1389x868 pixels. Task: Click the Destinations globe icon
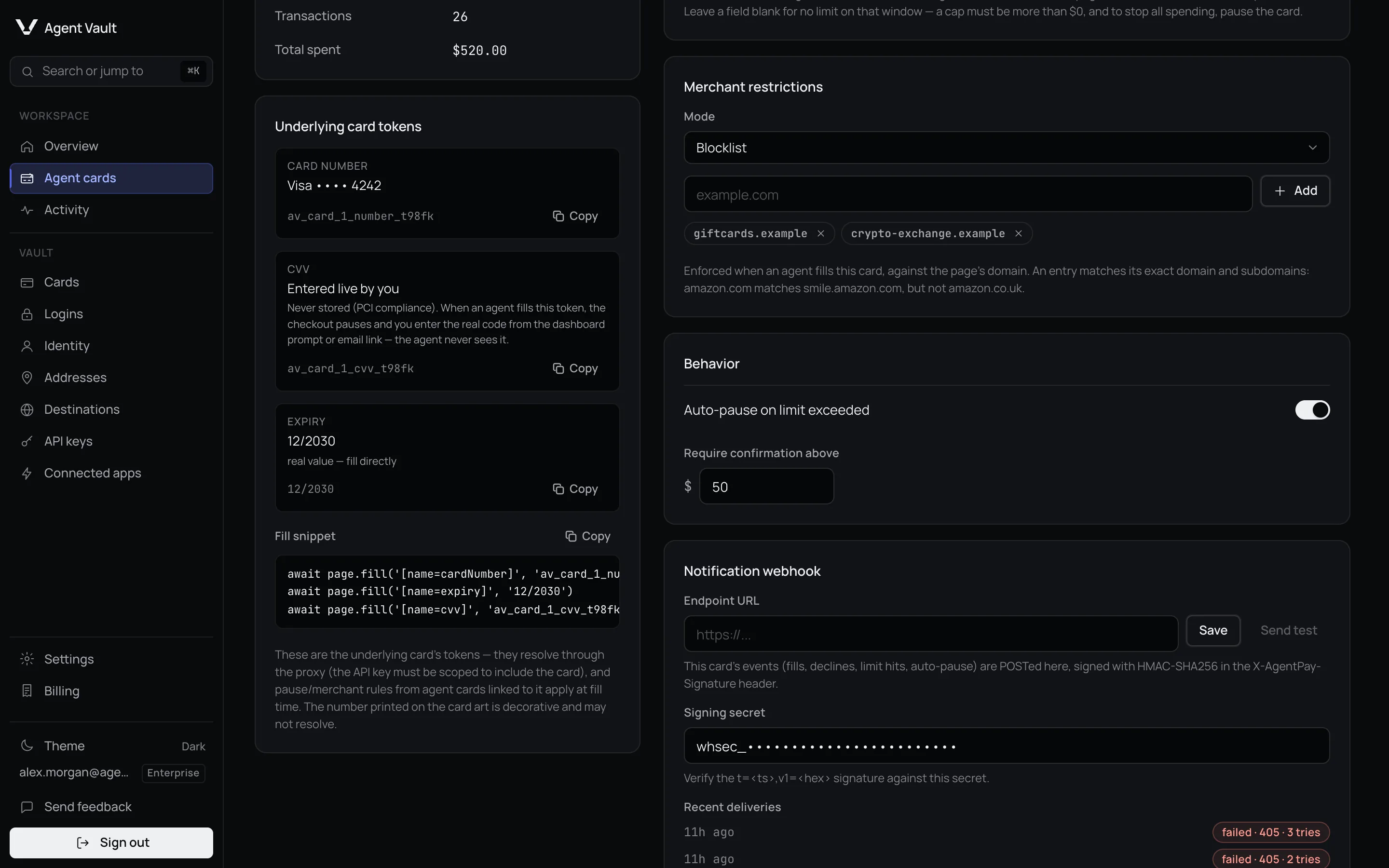click(x=27, y=410)
